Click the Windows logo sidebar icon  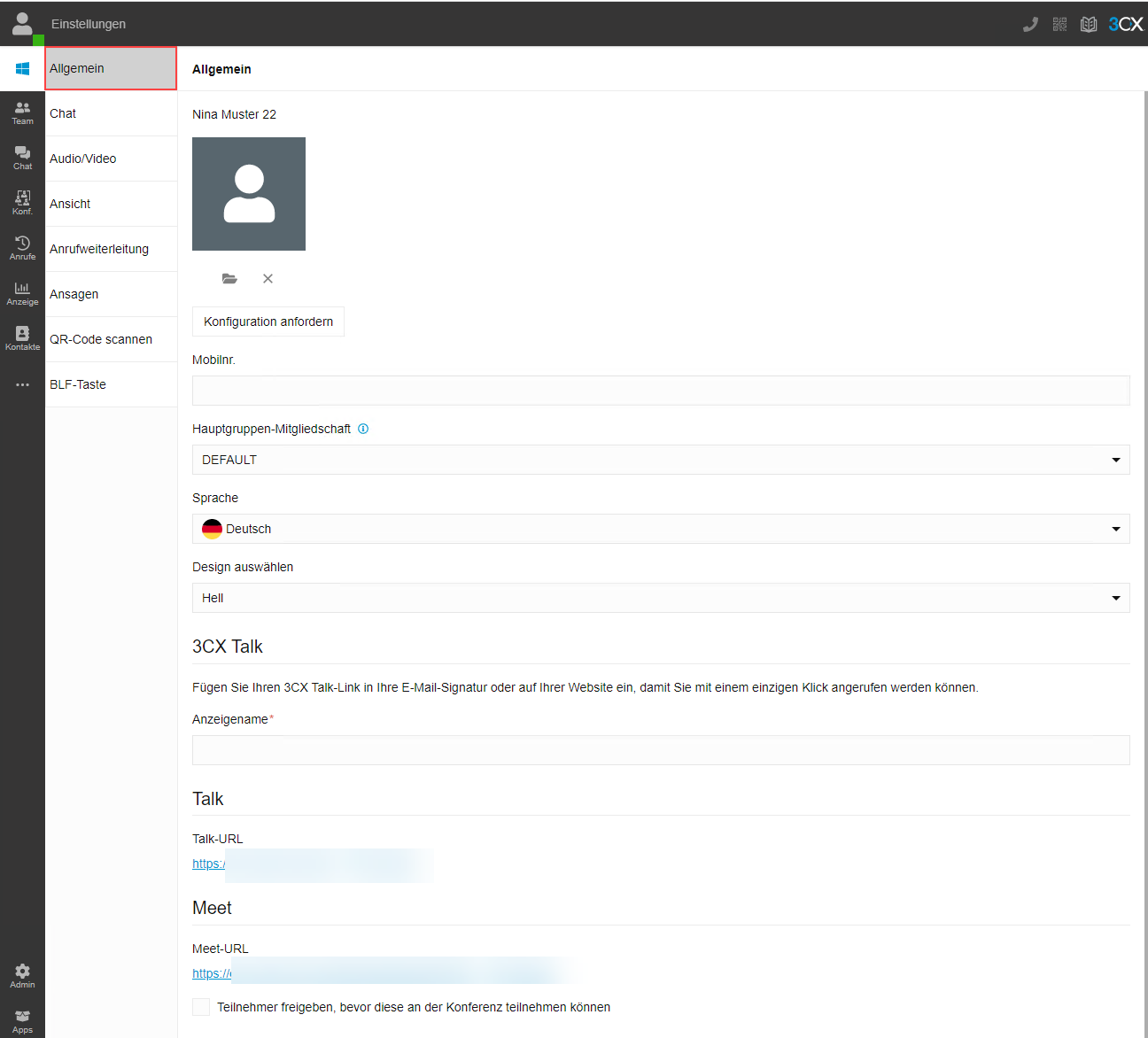(22, 68)
